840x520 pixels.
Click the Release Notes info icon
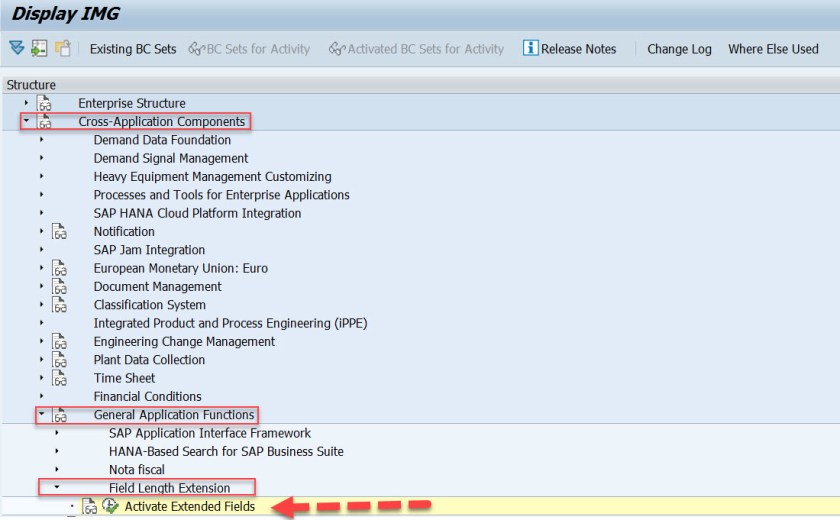[x=530, y=48]
